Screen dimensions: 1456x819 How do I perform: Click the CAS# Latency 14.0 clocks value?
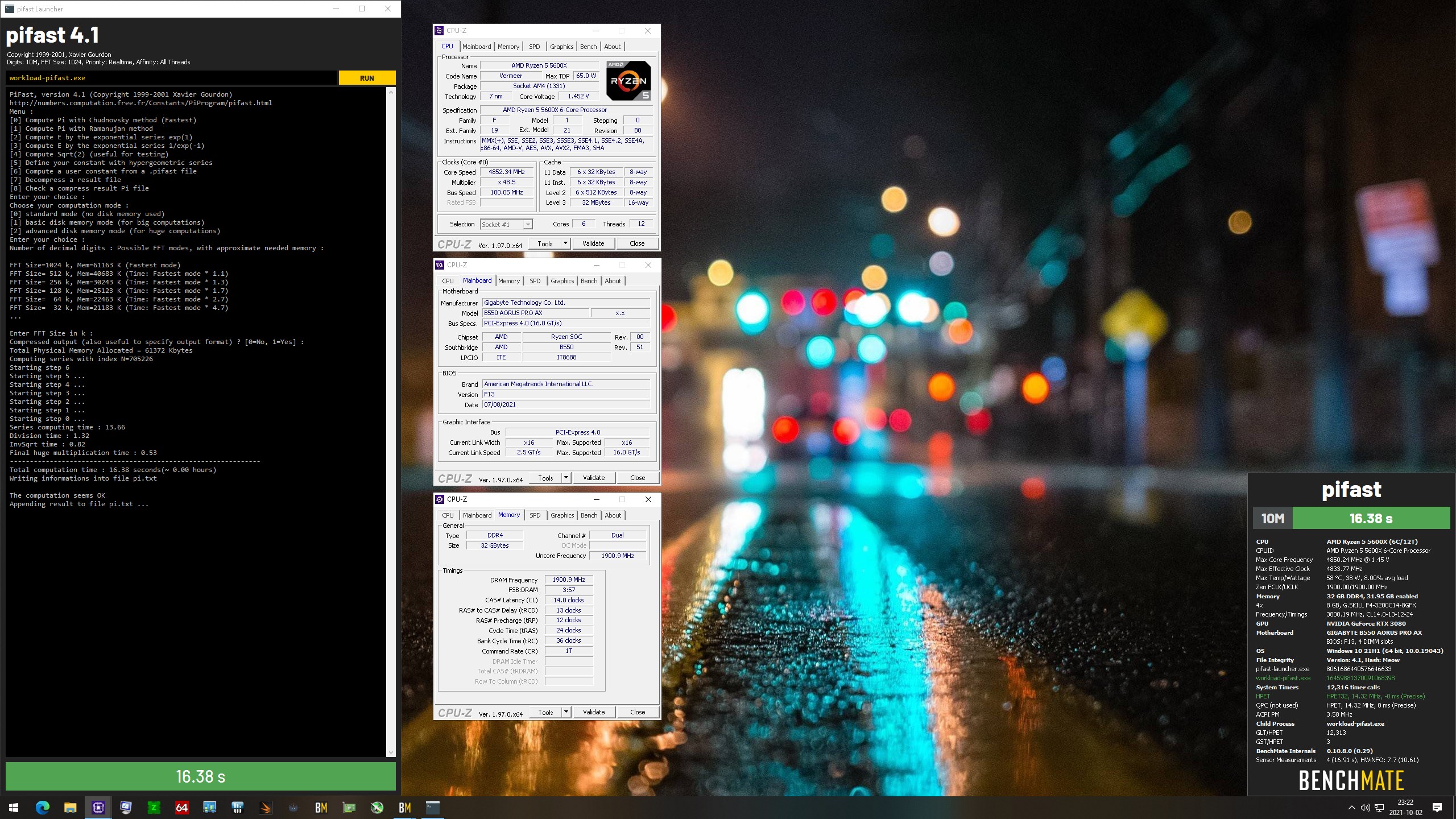tap(569, 600)
